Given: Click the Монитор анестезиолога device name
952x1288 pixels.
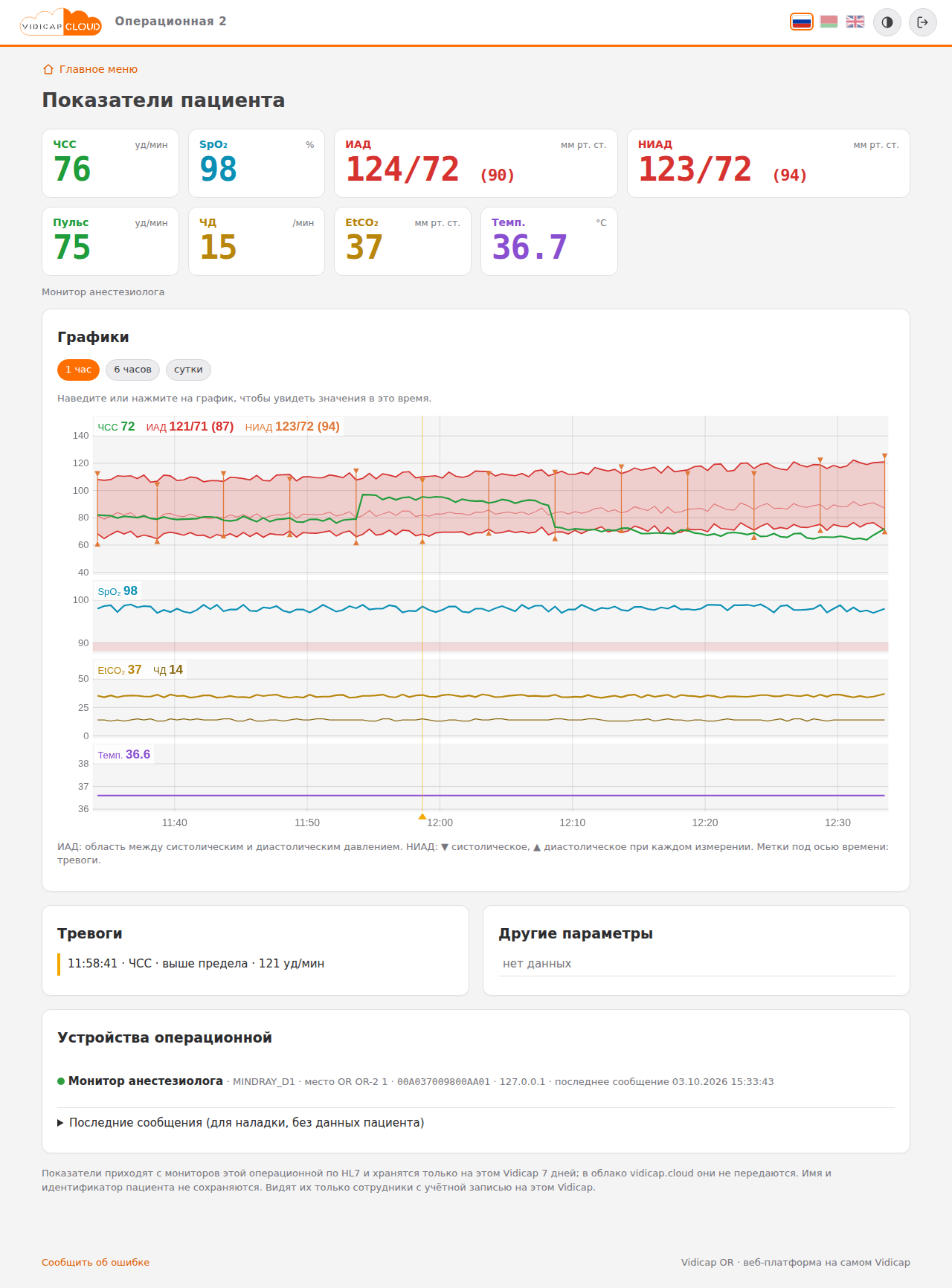Looking at the screenshot, I should click(146, 1081).
